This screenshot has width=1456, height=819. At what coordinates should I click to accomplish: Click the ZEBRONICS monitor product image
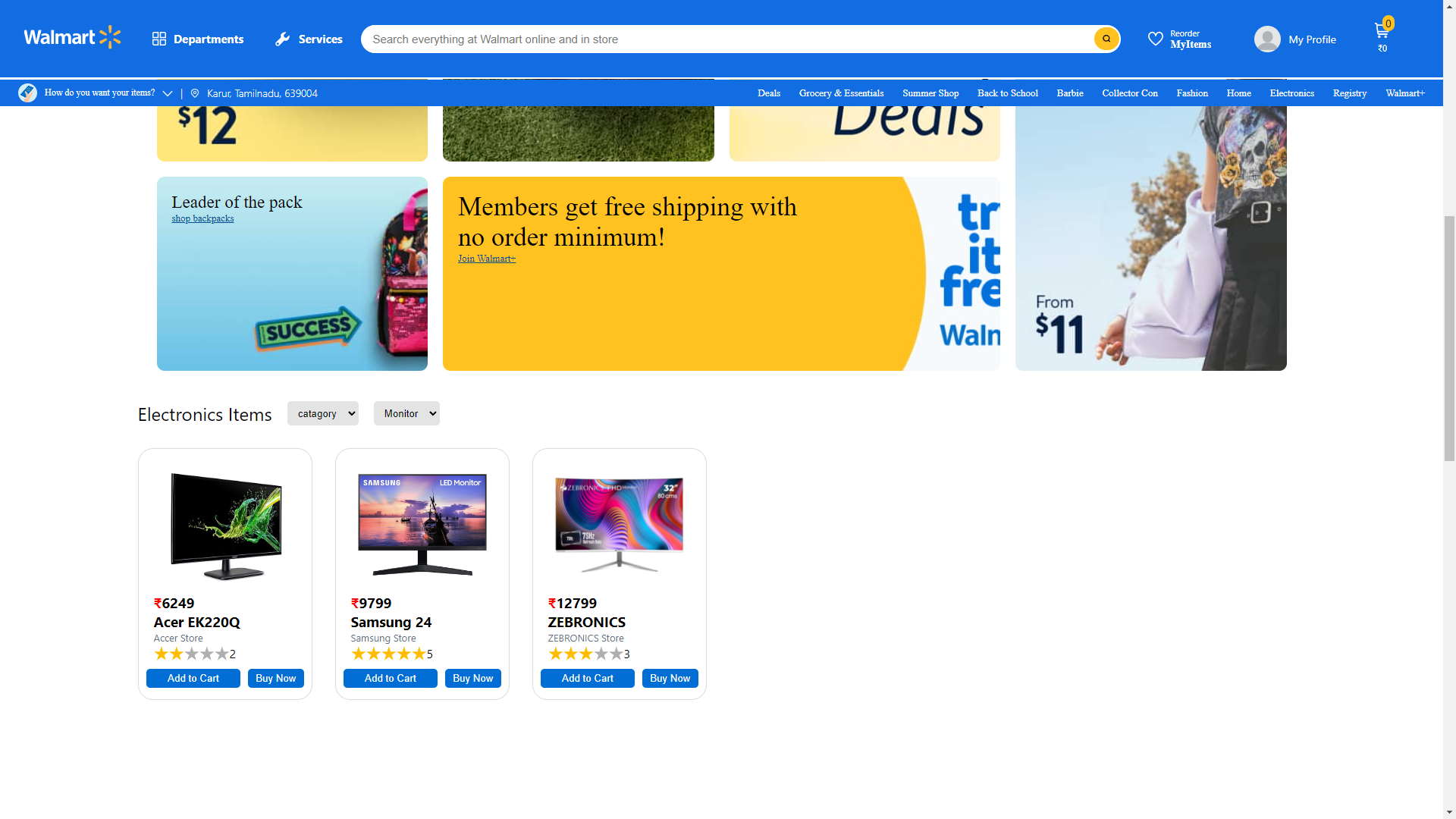coord(619,524)
